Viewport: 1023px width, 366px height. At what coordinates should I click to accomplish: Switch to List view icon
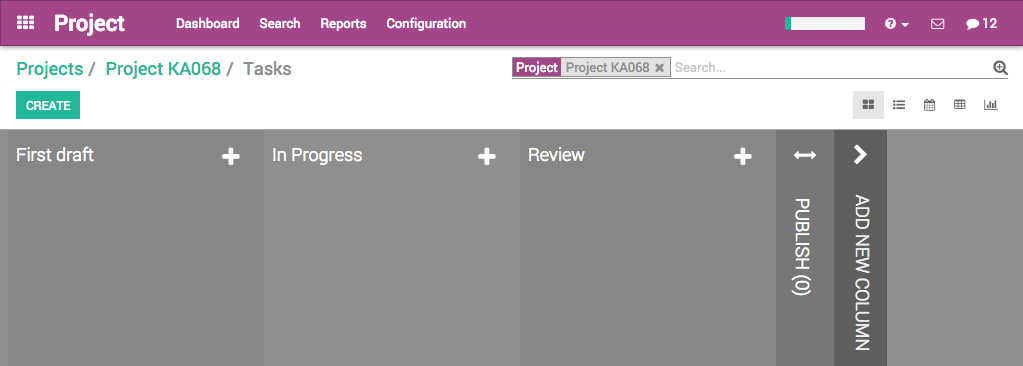899,105
